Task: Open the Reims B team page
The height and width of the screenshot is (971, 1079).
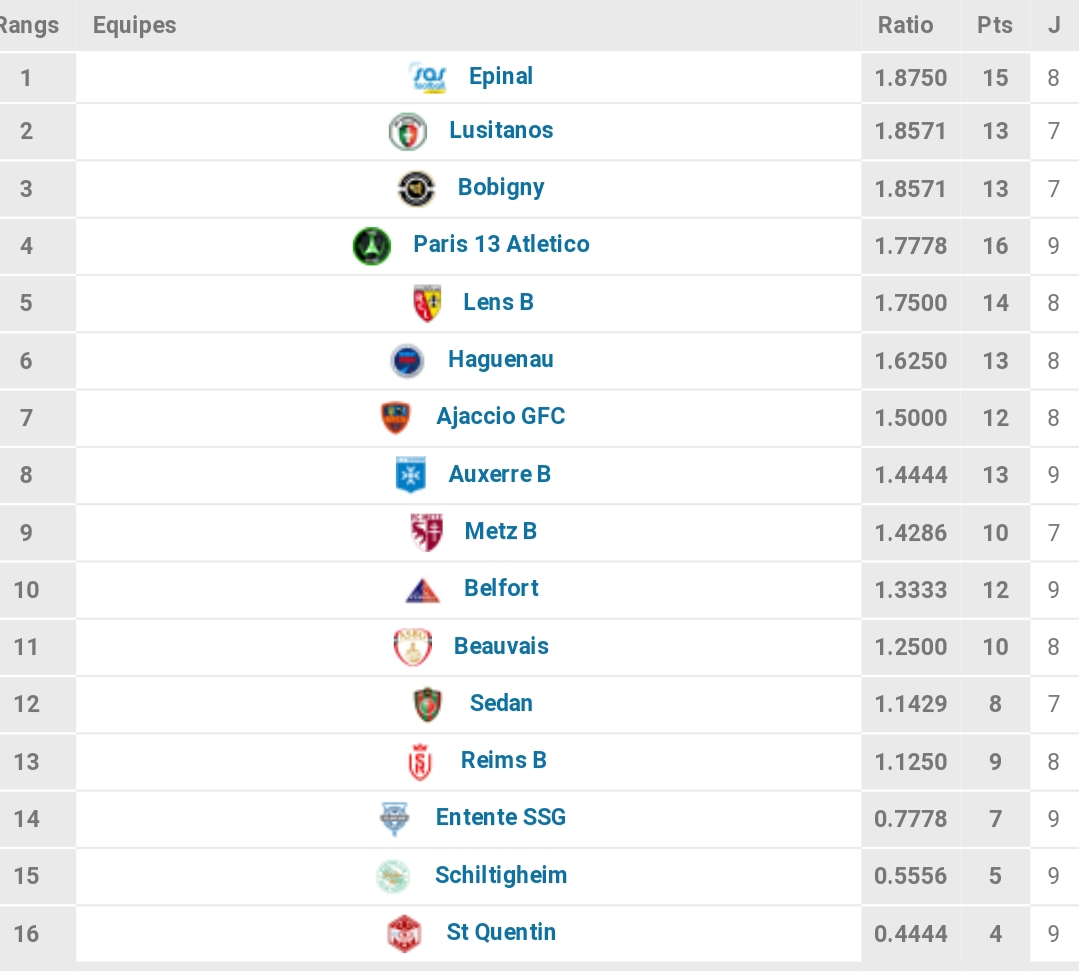Action: click(x=504, y=760)
